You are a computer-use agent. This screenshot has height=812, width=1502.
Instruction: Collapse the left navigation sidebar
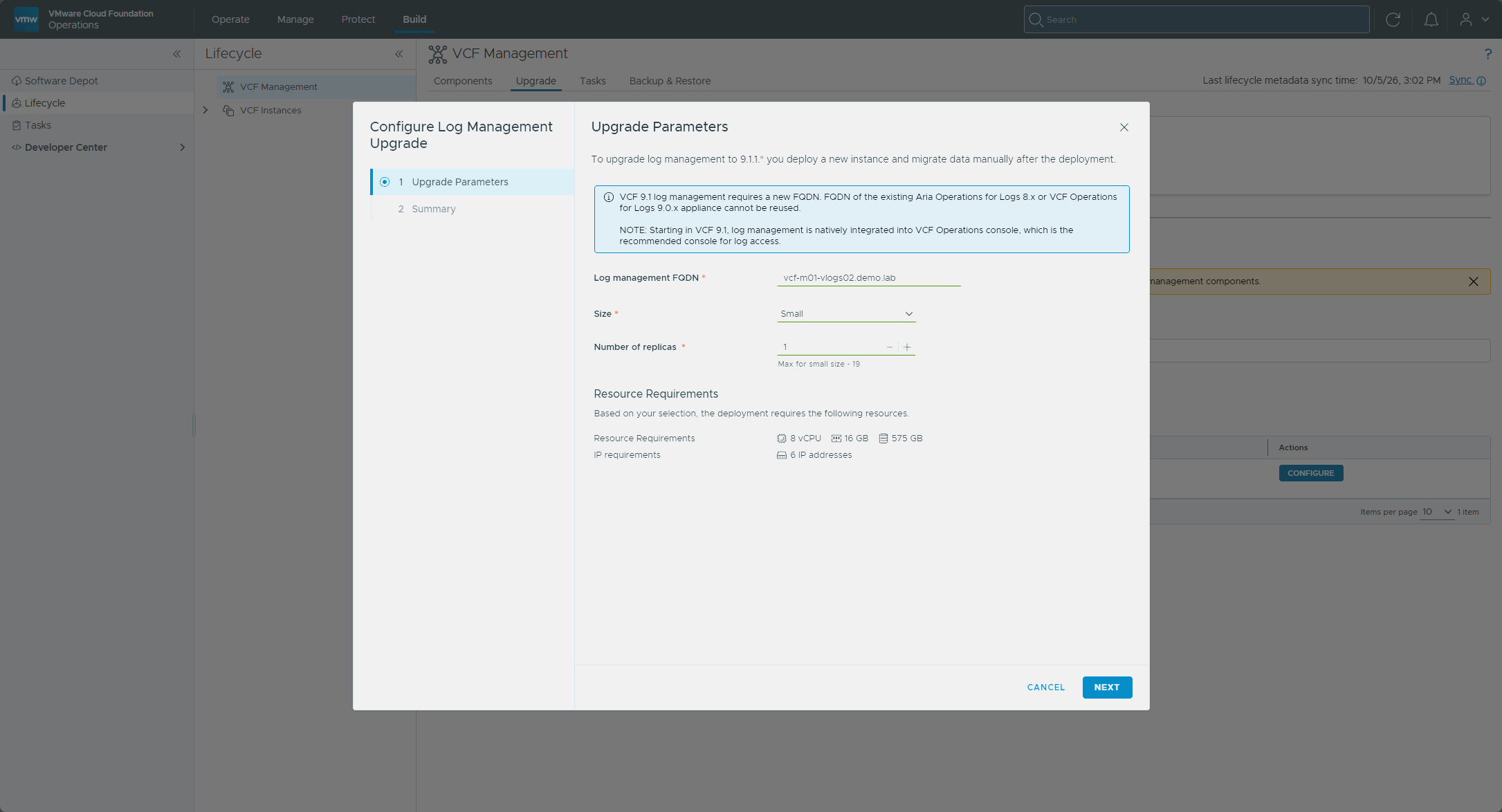[177, 54]
